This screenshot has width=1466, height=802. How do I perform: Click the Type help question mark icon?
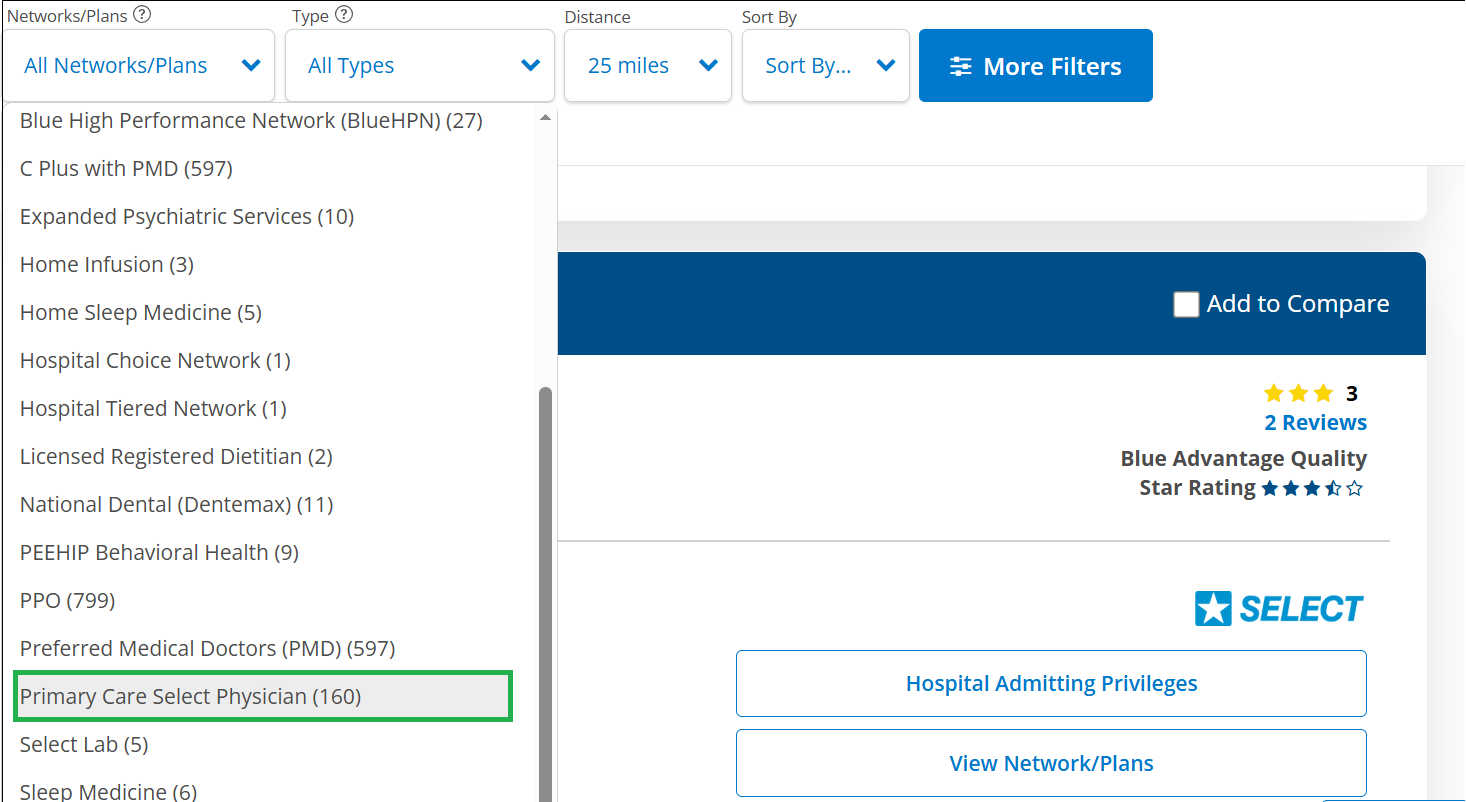point(344,15)
